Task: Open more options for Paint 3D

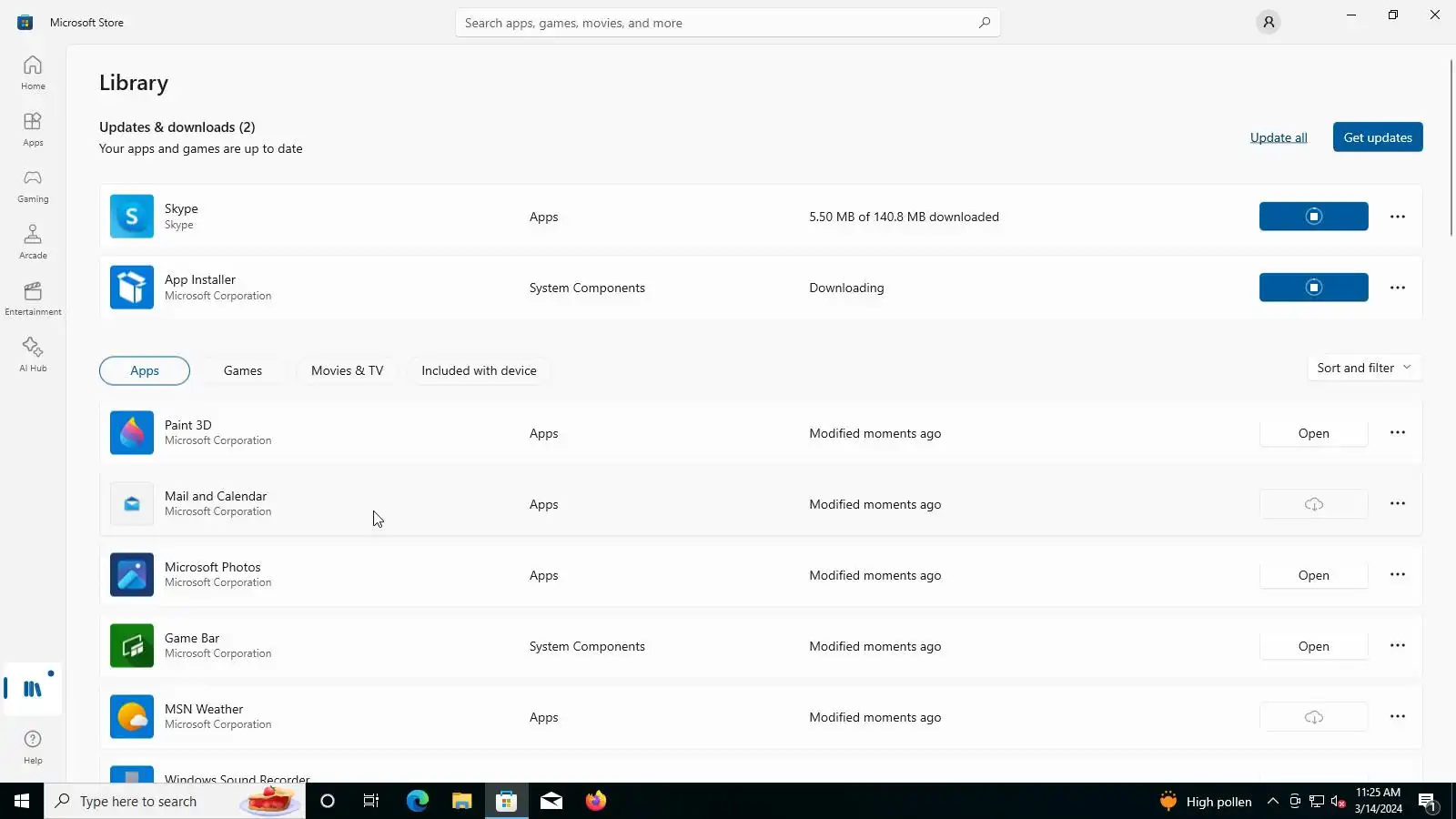Action: coord(1398,432)
